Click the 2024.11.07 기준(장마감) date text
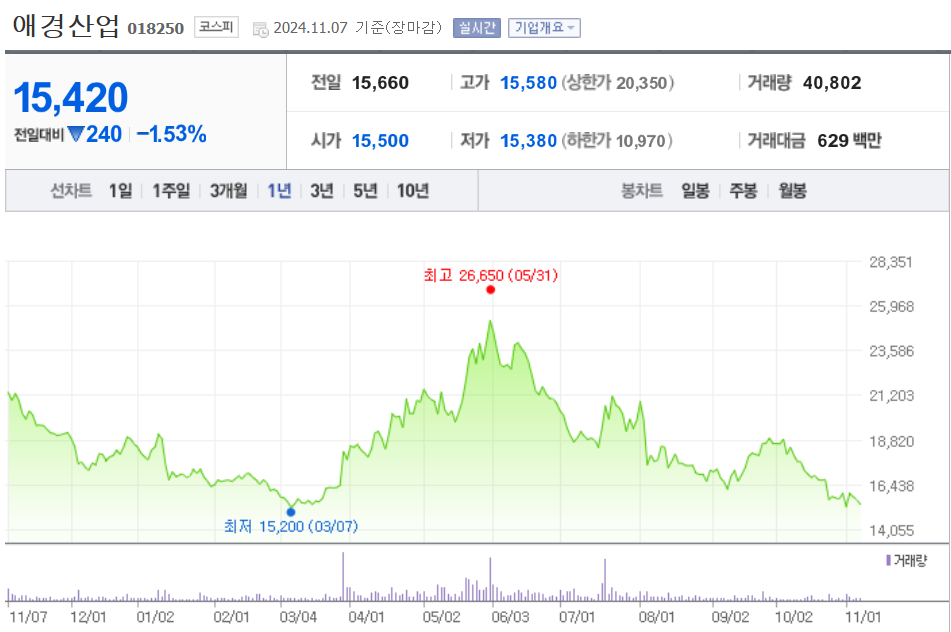951x632 pixels. (x=357, y=28)
